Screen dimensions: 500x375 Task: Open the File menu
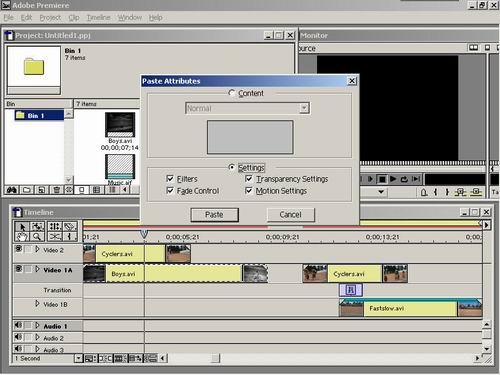coord(9,17)
